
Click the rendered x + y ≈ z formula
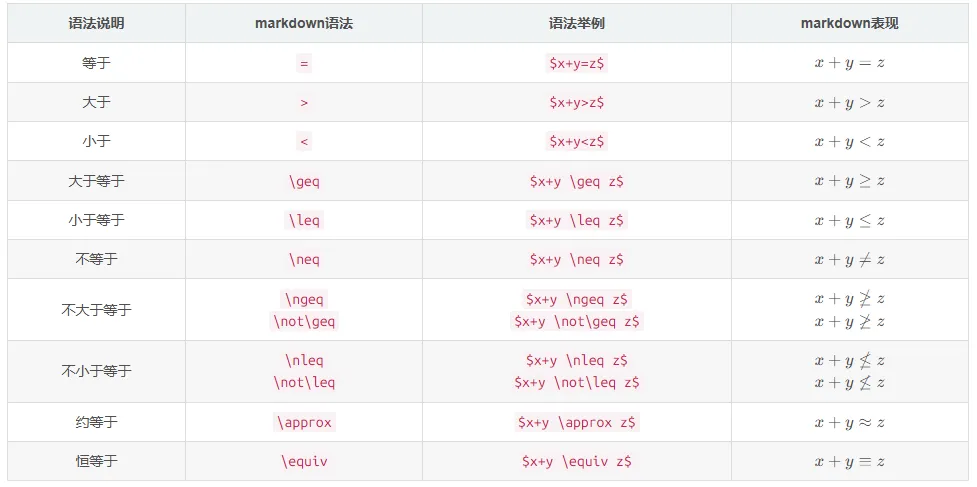point(850,423)
